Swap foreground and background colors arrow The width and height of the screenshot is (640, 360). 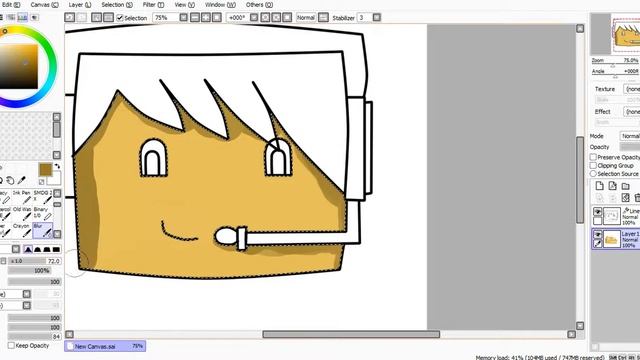[x=57, y=166]
